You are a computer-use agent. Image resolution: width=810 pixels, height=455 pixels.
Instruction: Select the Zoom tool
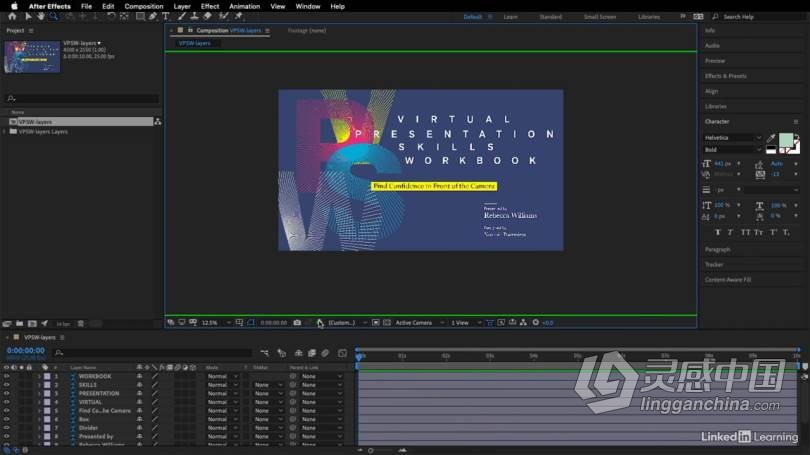[x=53, y=17]
